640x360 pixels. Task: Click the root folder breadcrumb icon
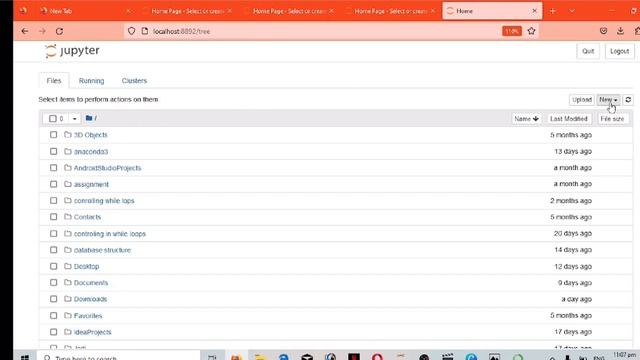tap(89, 118)
